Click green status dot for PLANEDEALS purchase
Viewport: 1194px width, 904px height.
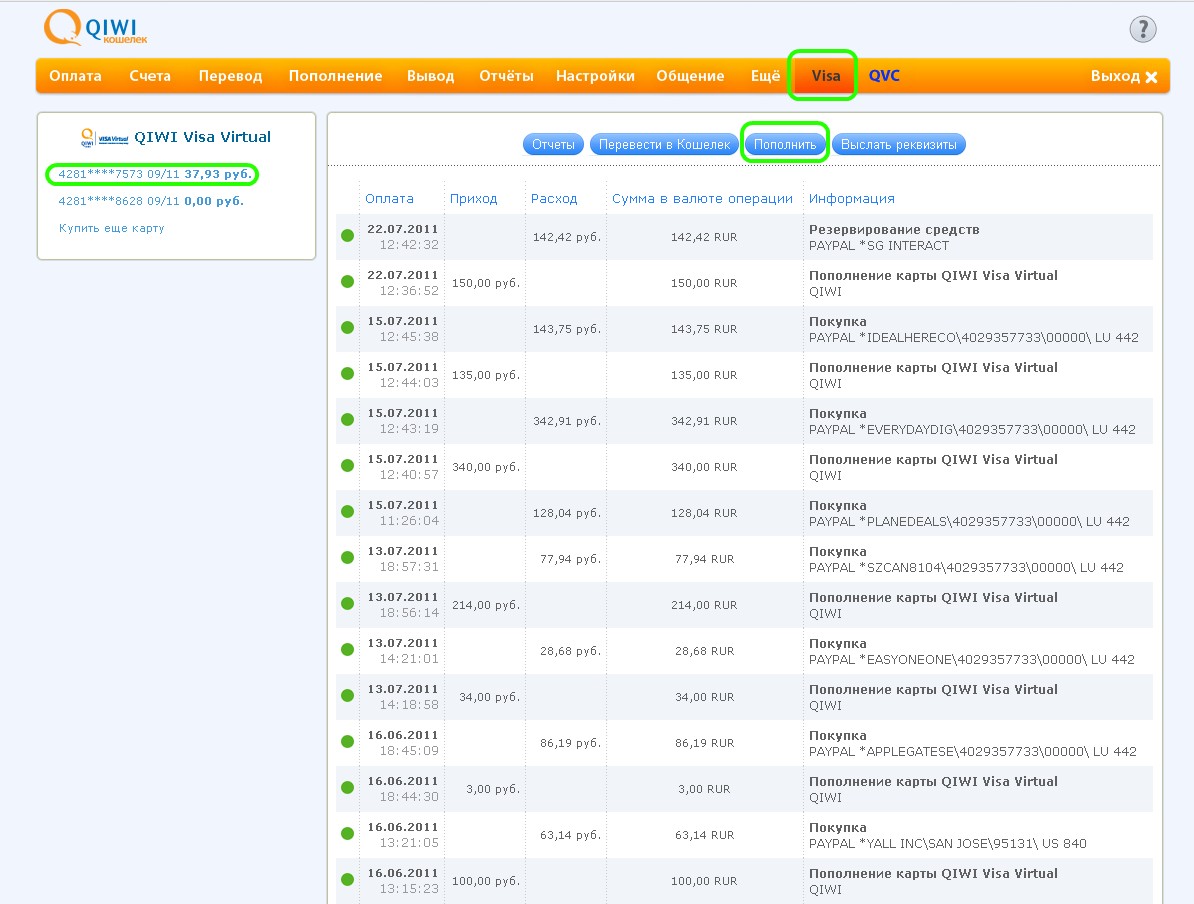(347, 512)
